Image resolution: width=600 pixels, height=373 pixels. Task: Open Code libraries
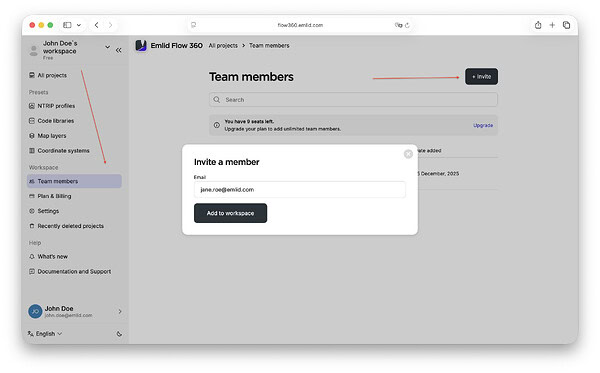coord(56,121)
